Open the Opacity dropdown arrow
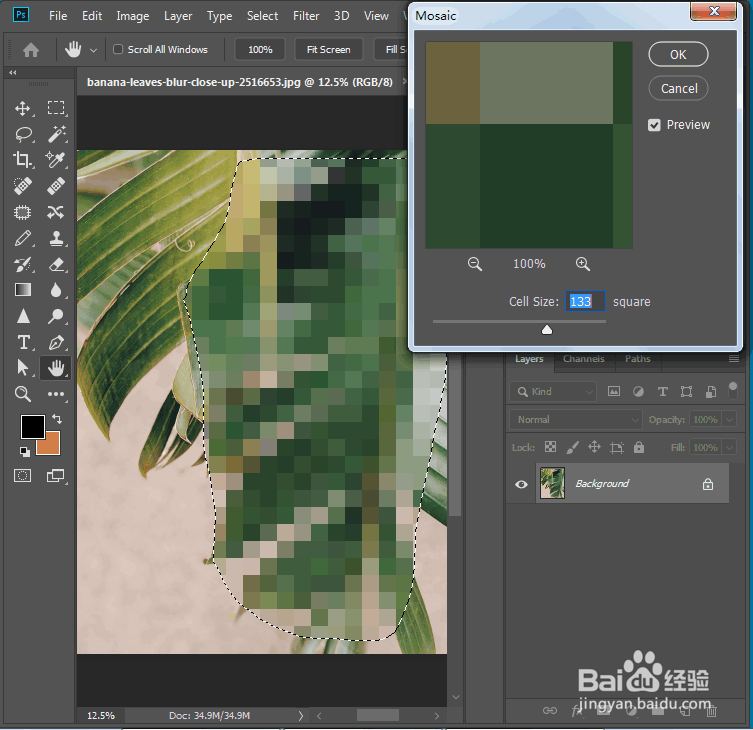The height and width of the screenshot is (730, 753). (x=729, y=420)
